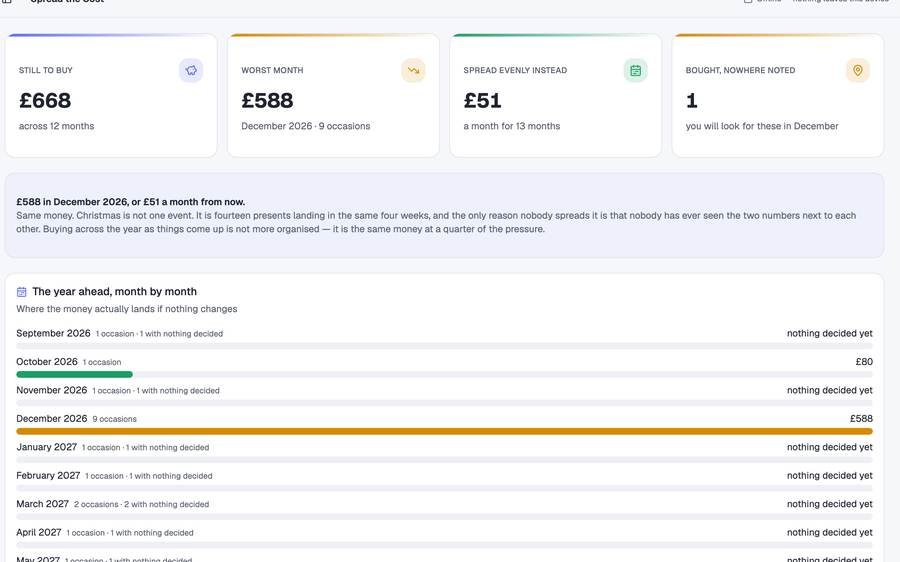The image size is (900, 562).
Task: Click the BOUGHT, NOWHERE NOTED label
Action: (x=740, y=70)
